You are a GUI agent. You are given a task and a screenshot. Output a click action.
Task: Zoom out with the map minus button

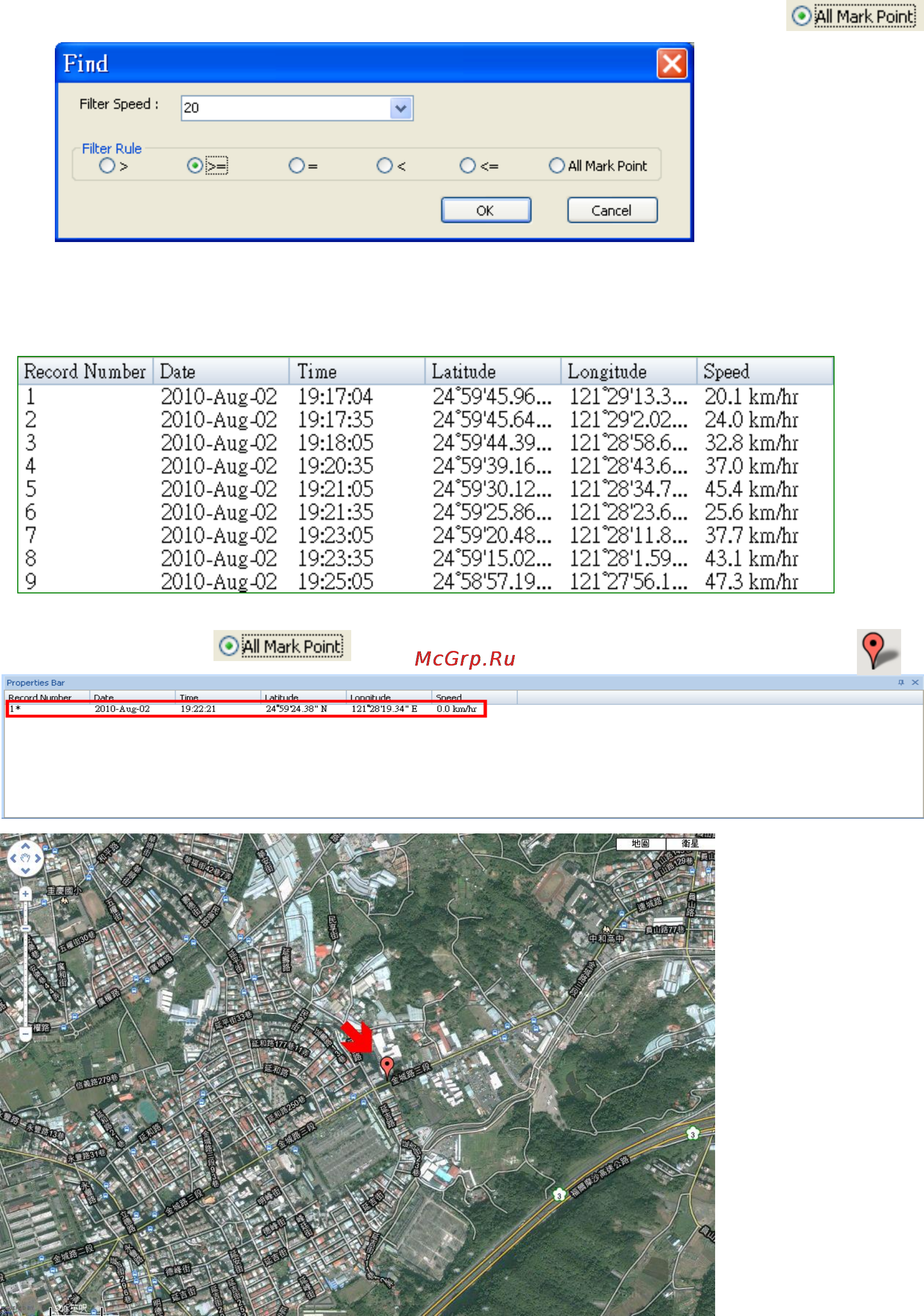point(25,1033)
